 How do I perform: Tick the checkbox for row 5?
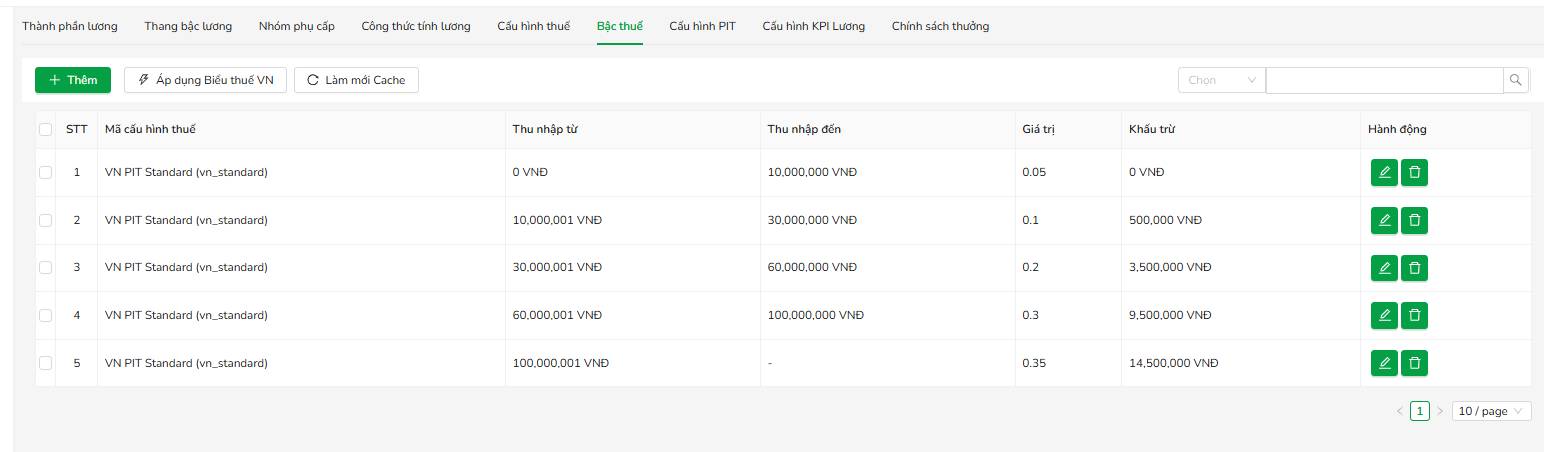(x=45, y=363)
